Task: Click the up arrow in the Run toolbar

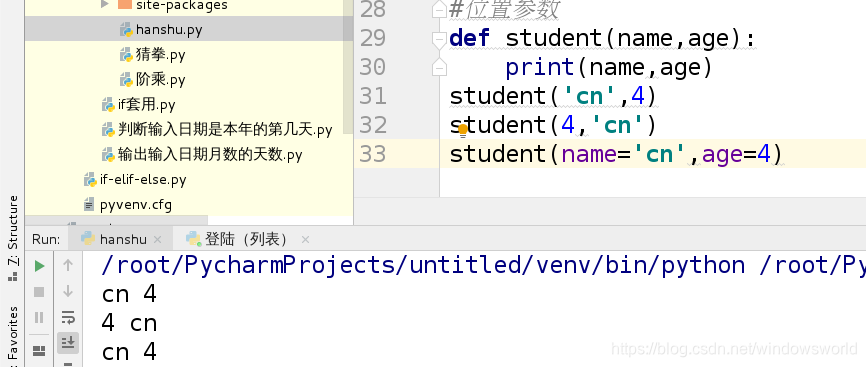Action: [68, 265]
